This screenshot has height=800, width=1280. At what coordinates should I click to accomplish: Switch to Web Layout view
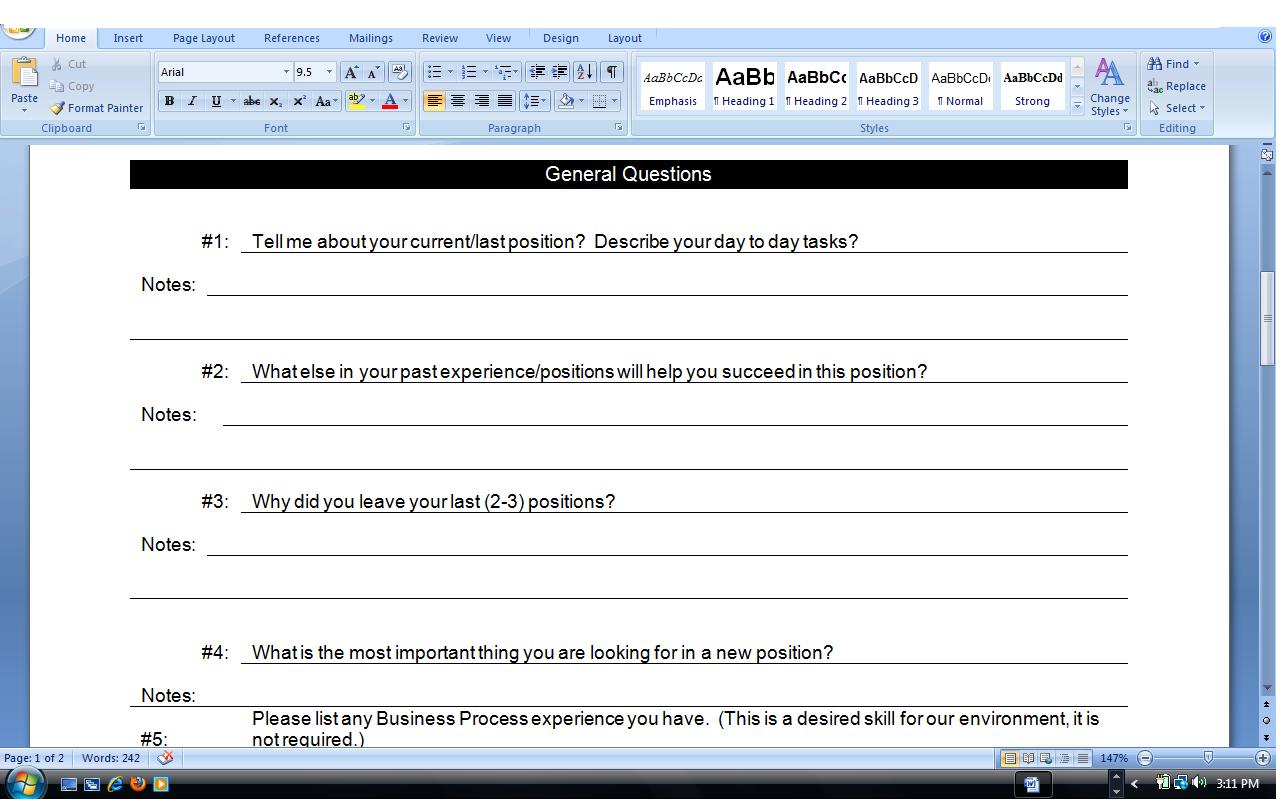1046,758
